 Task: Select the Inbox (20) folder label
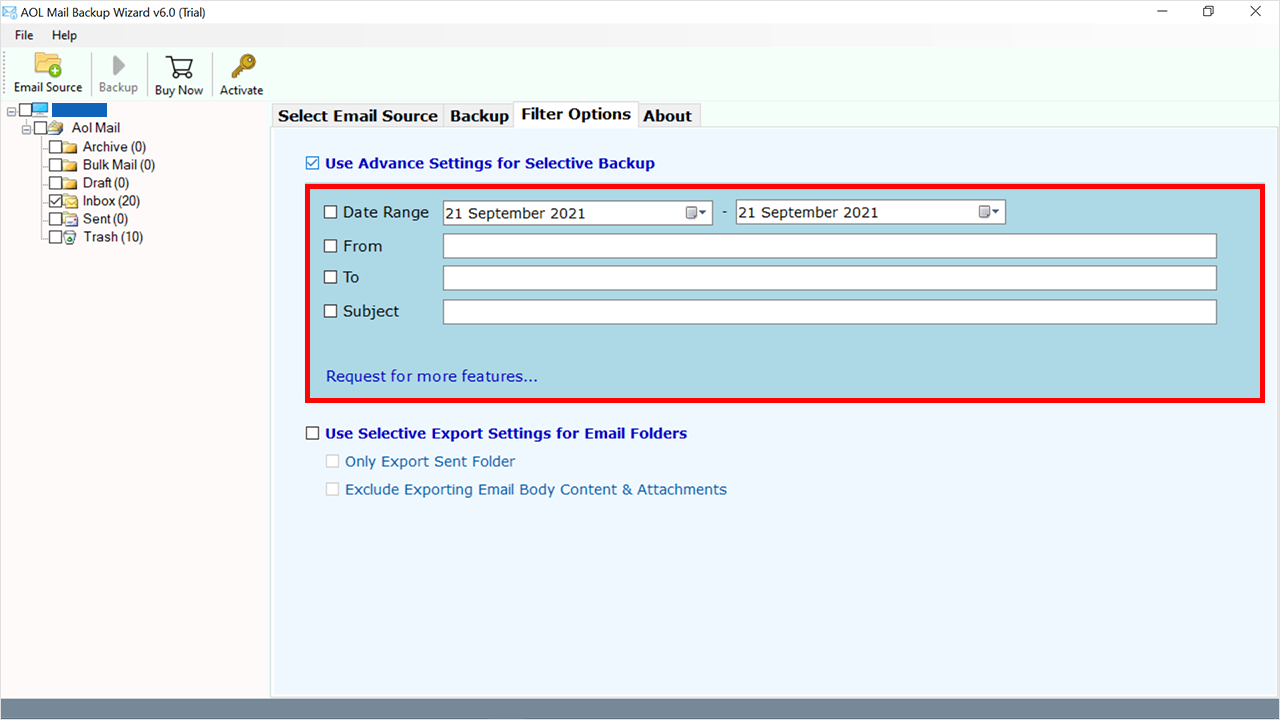[x=111, y=201]
